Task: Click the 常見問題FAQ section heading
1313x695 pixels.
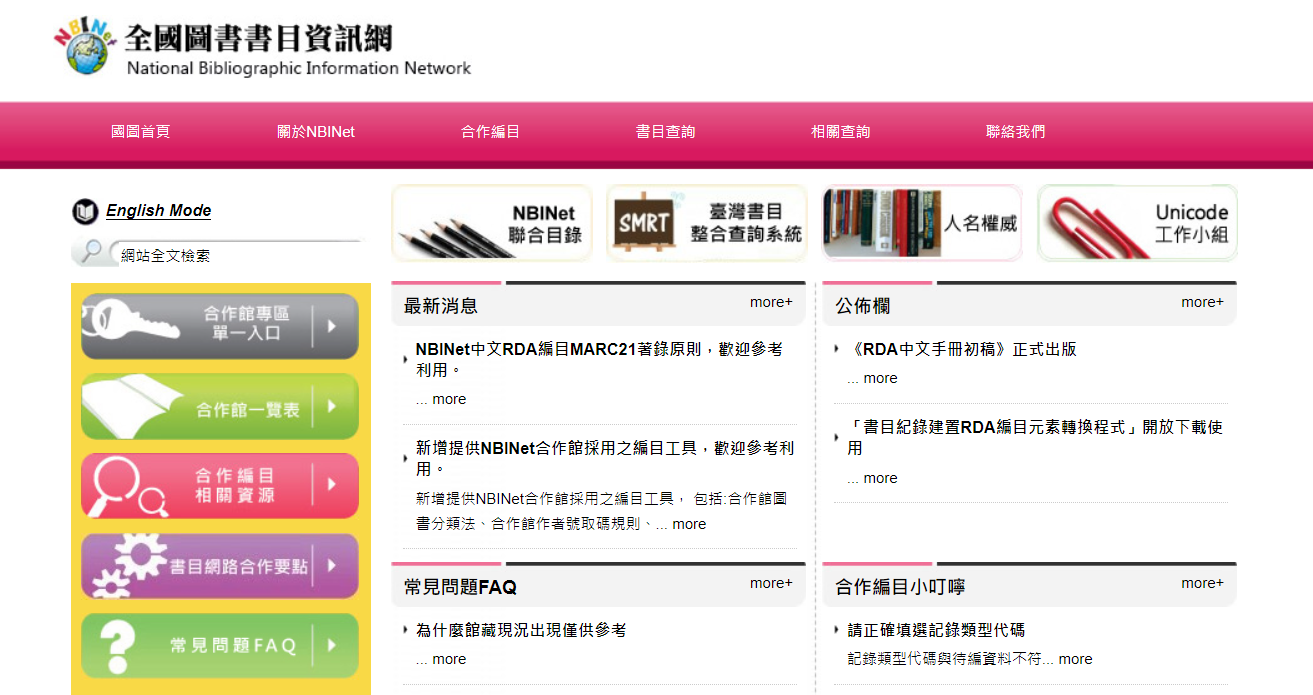Action: coord(460,587)
